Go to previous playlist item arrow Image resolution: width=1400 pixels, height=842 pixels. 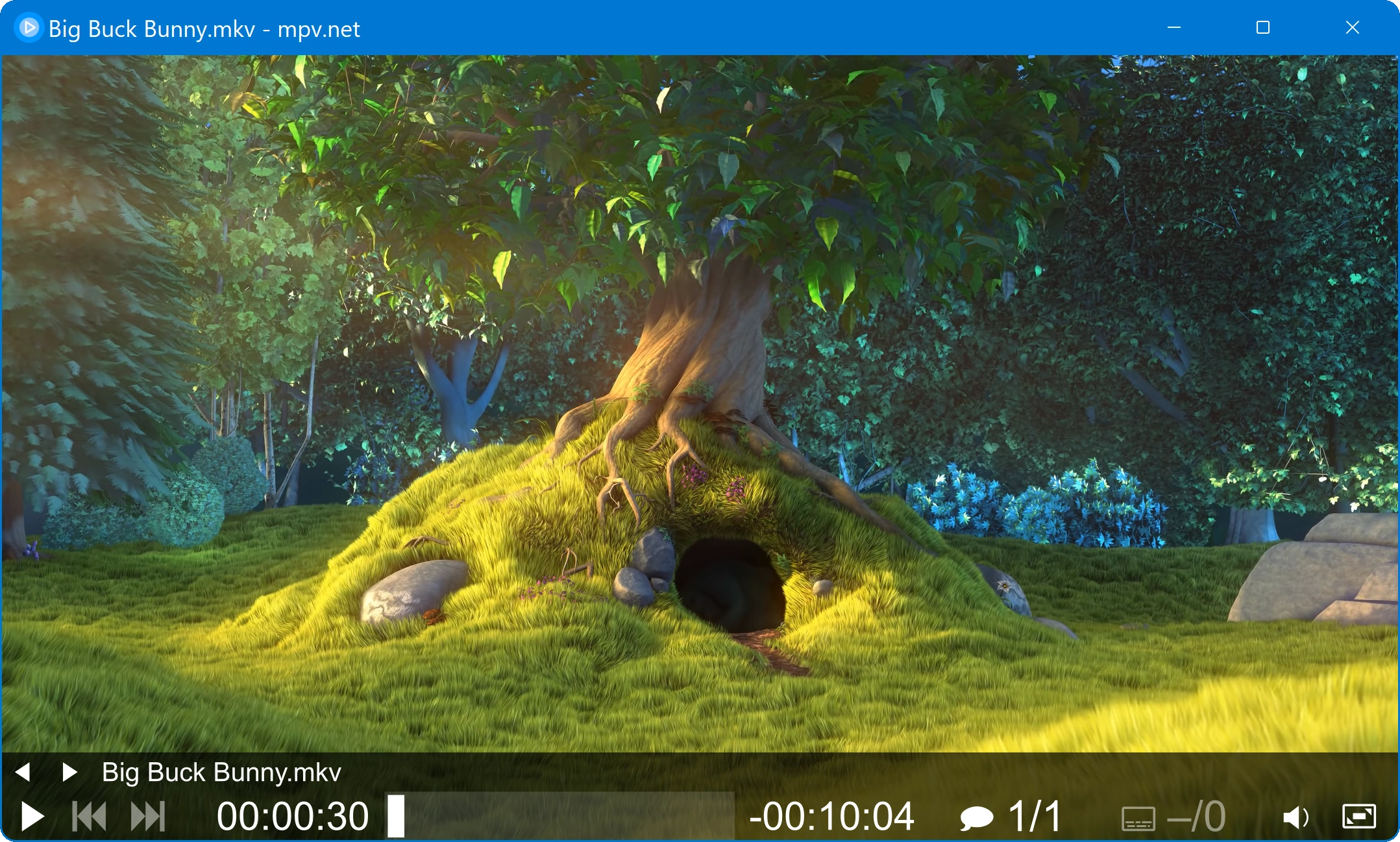(x=23, y=772)
